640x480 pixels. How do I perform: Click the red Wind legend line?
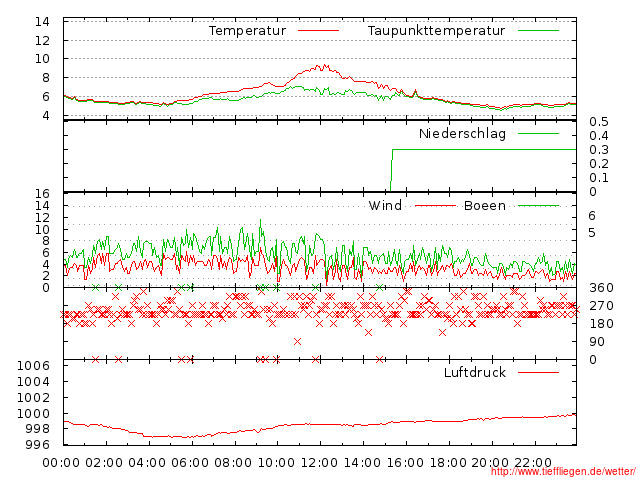[x=435, y=206]
